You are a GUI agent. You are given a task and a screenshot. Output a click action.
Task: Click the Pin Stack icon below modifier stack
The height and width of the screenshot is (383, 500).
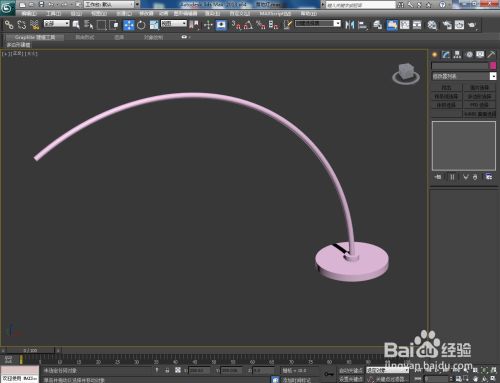[438, 177]
